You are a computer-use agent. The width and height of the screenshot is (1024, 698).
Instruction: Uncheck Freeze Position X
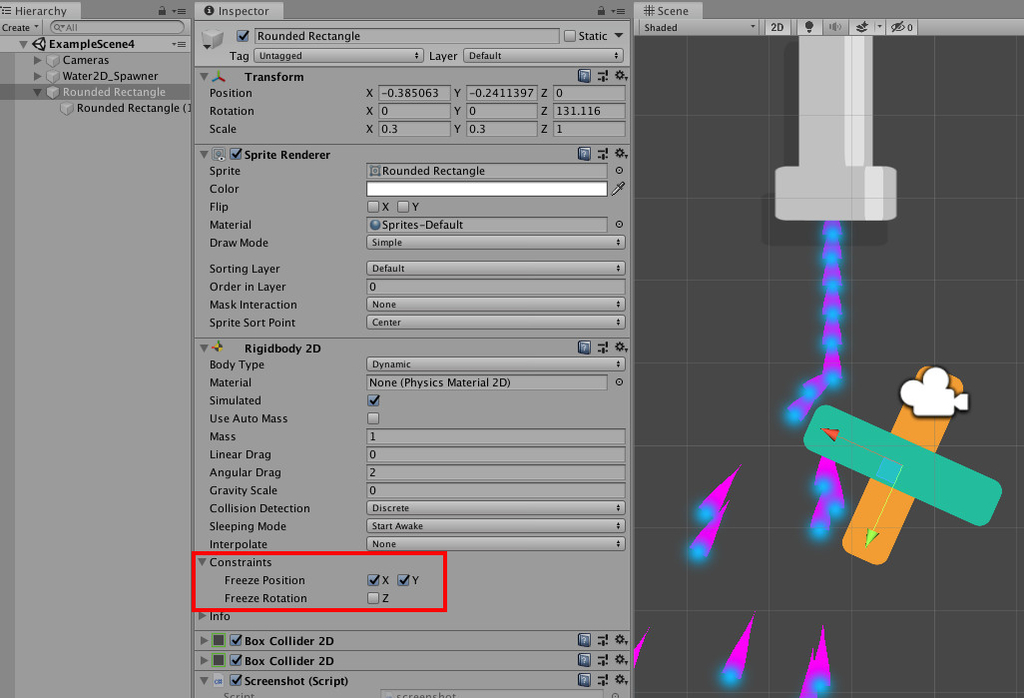point(374,580)
